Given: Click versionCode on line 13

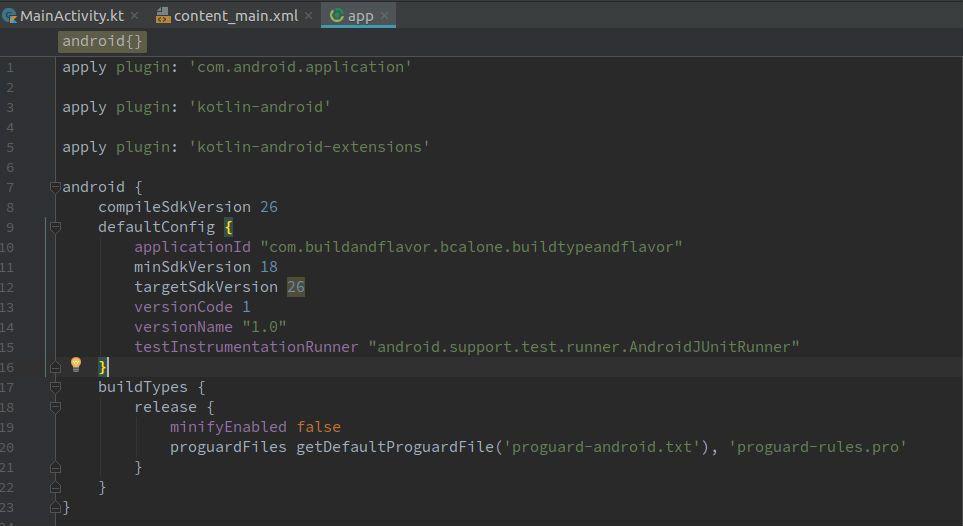Looking at the screenshot, I should click(184, 307).
